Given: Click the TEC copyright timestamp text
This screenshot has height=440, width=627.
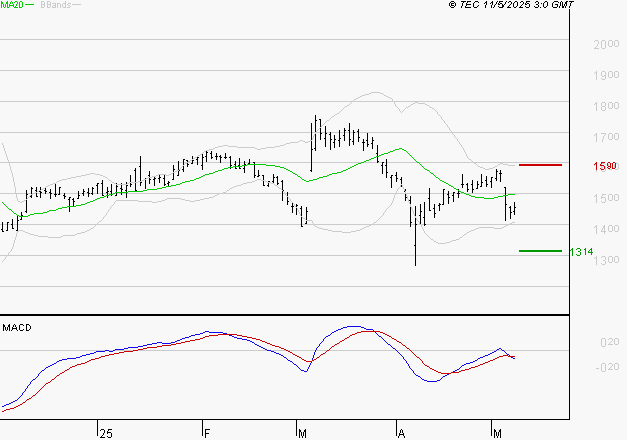Looking at the screenshot, I should coord(512,5).
